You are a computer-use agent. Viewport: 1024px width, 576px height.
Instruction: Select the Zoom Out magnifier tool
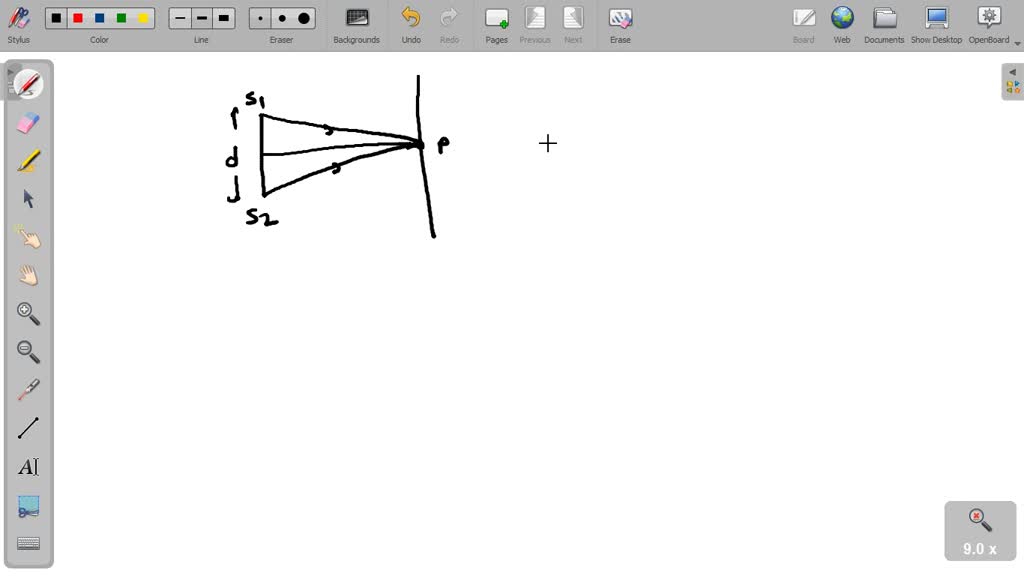(x=27, y=351)
